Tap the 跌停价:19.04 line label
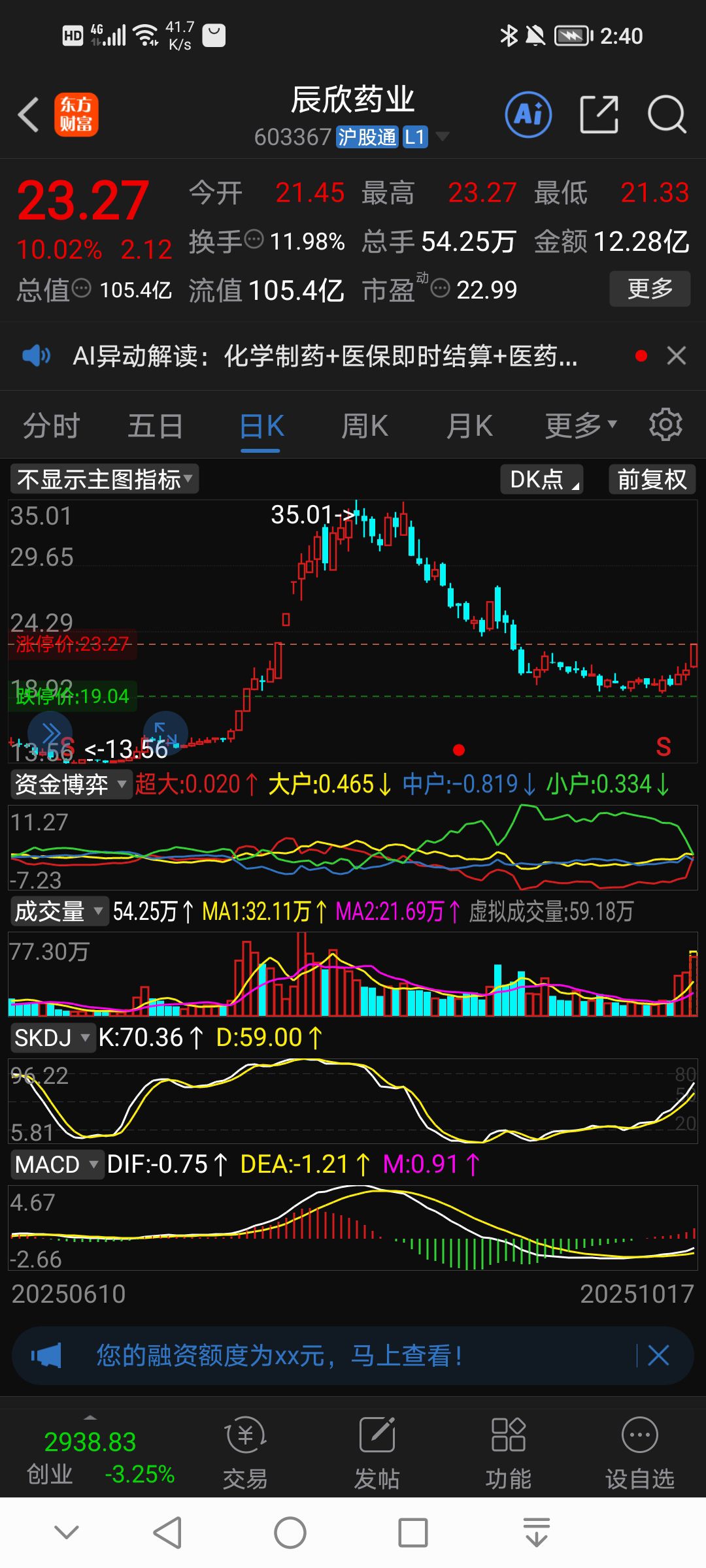706x1568 pixels. click(x=73, y=696)
